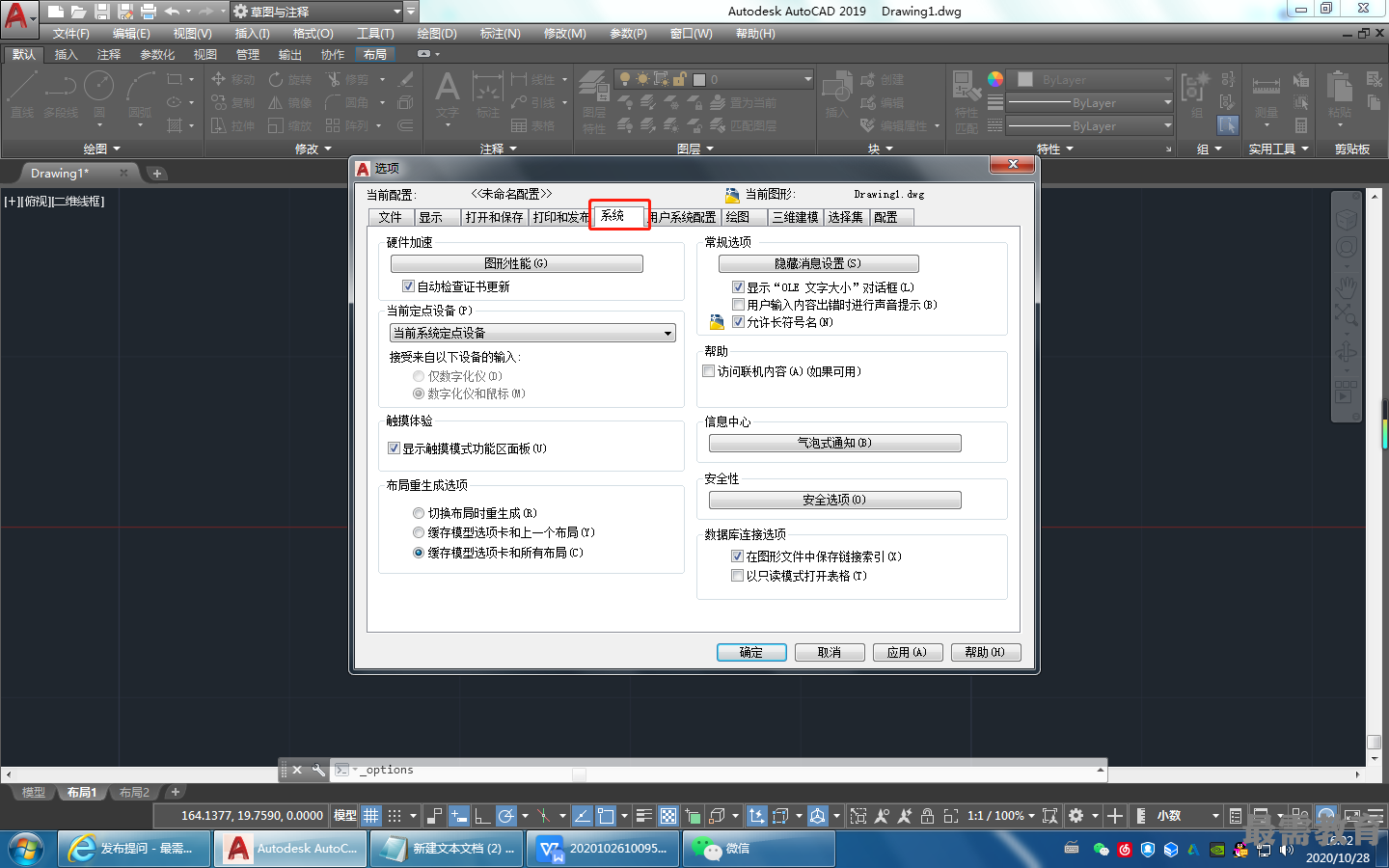Enable 访问联机内容 checkbox
The image size is (1389, 868).
coord(709,371)
